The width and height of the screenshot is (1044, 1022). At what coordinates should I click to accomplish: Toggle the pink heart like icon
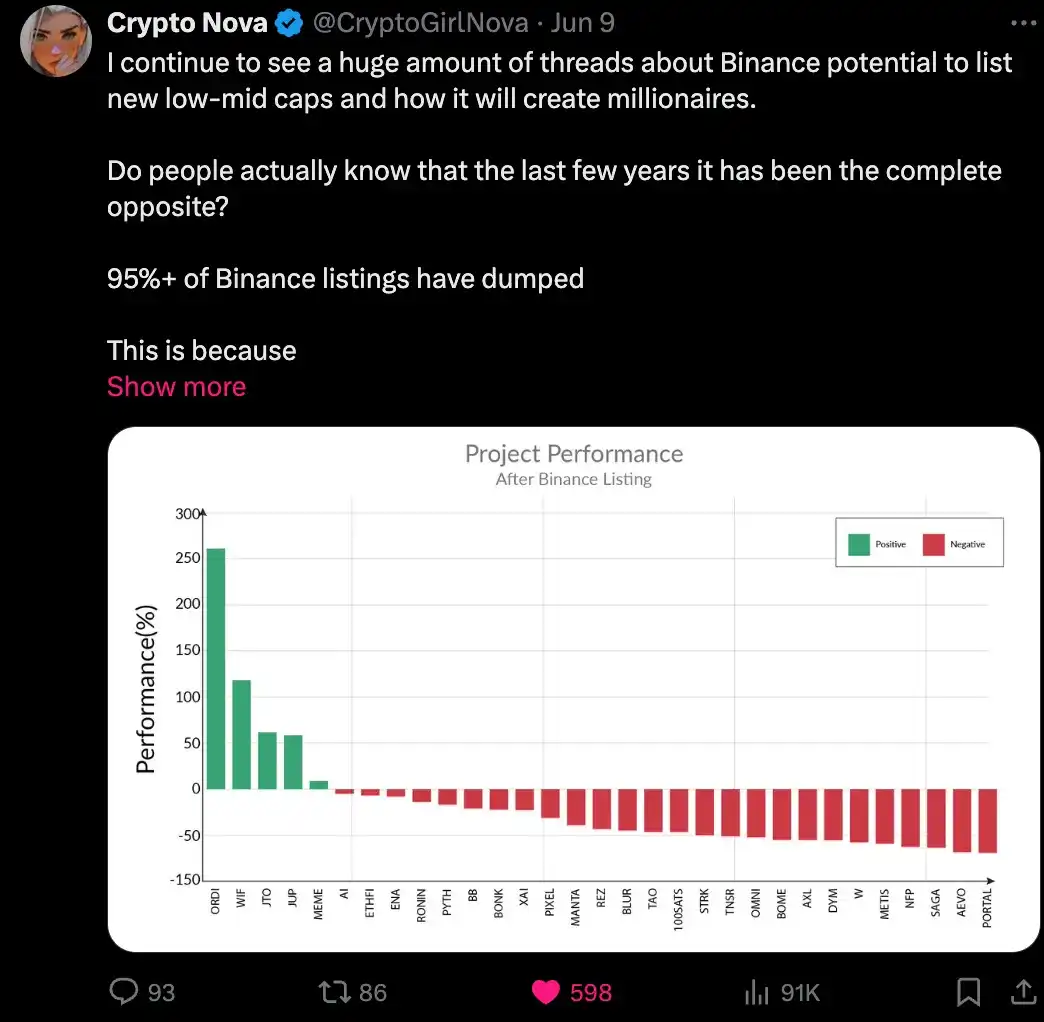click(546, 991)
